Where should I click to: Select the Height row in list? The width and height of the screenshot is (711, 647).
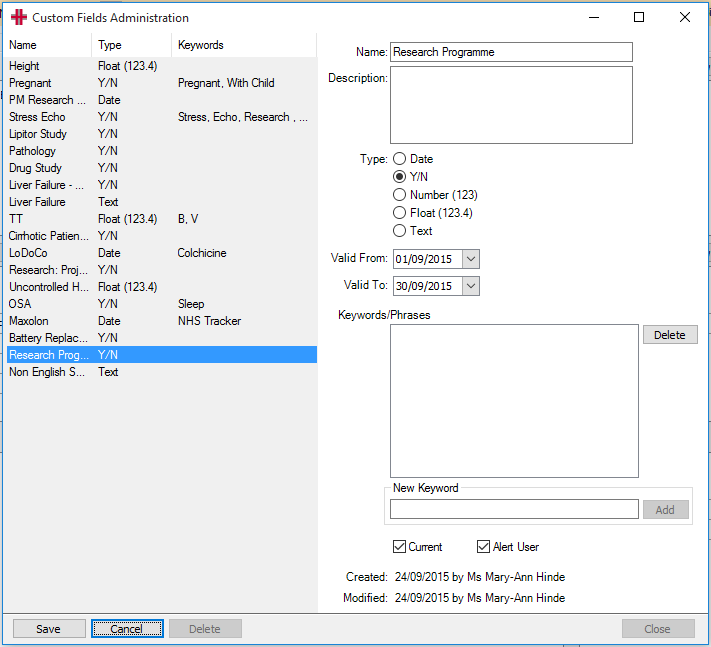click(x=161, y=66)
